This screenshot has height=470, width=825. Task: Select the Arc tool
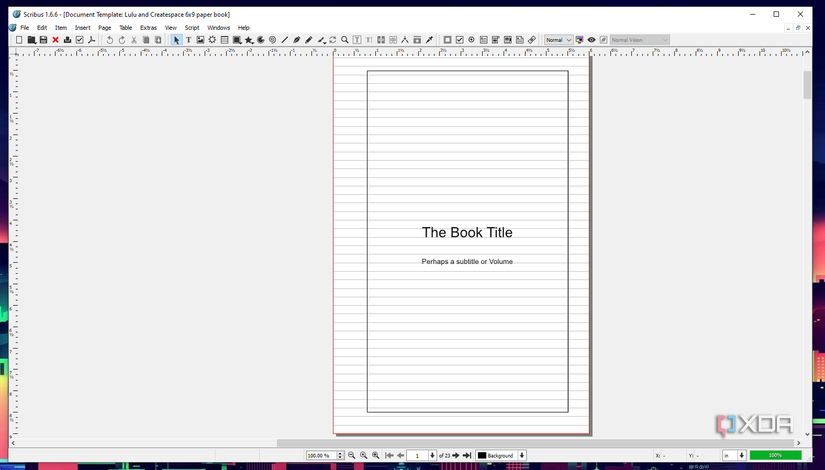click(260, 40)
